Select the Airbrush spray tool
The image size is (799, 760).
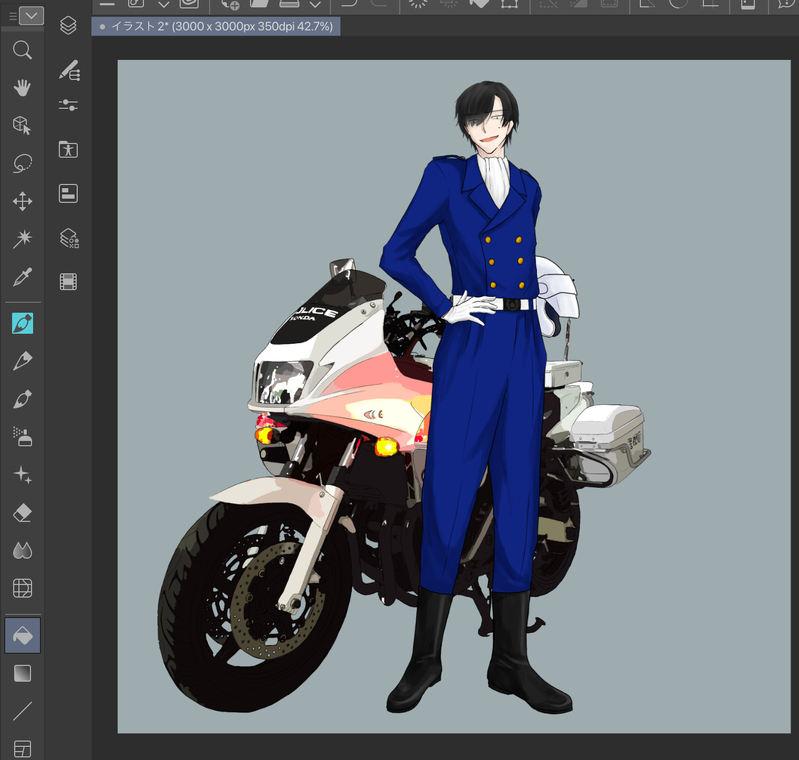pyautogui.click(x=22, y=437)
